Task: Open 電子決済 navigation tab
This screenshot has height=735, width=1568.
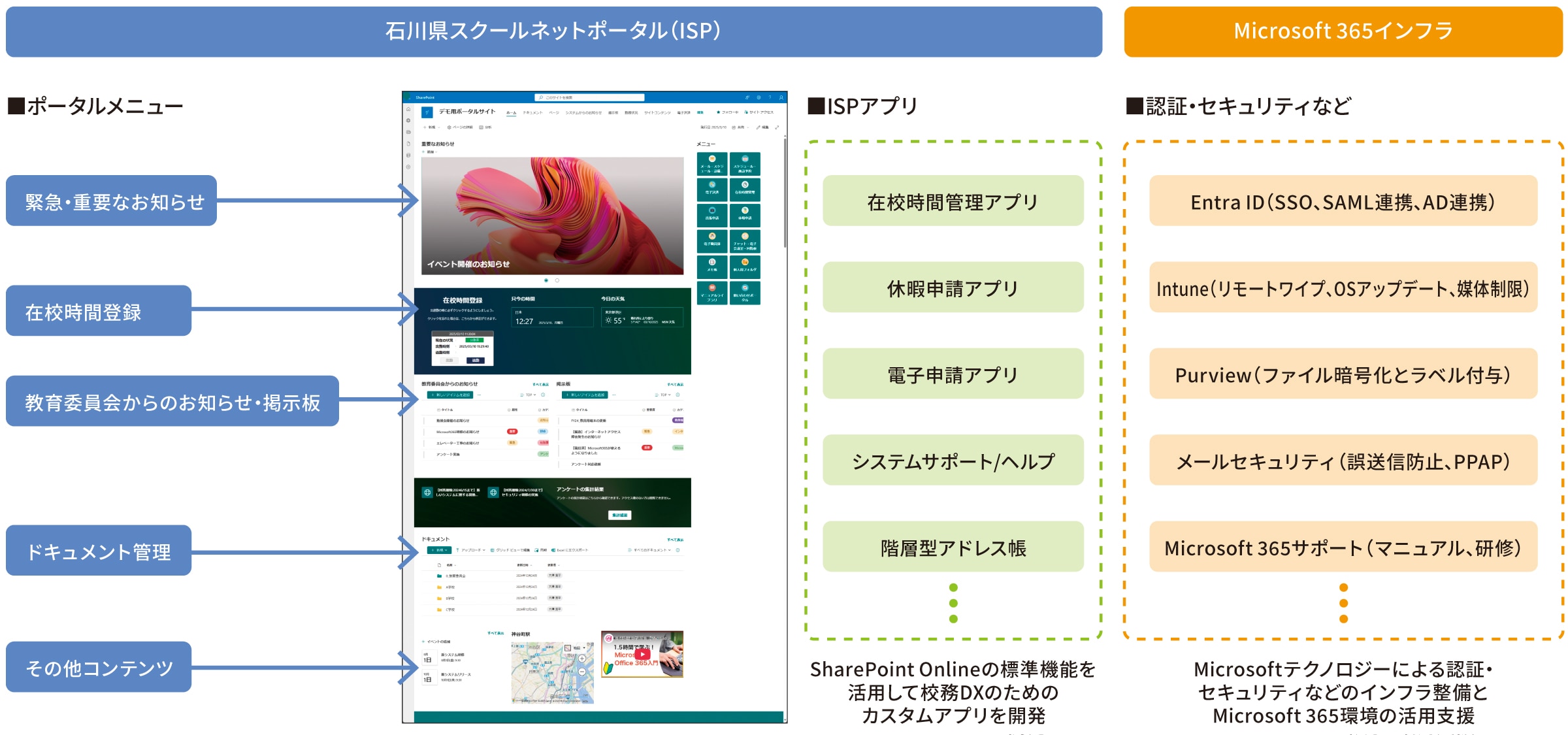Action: click(683, 112)
